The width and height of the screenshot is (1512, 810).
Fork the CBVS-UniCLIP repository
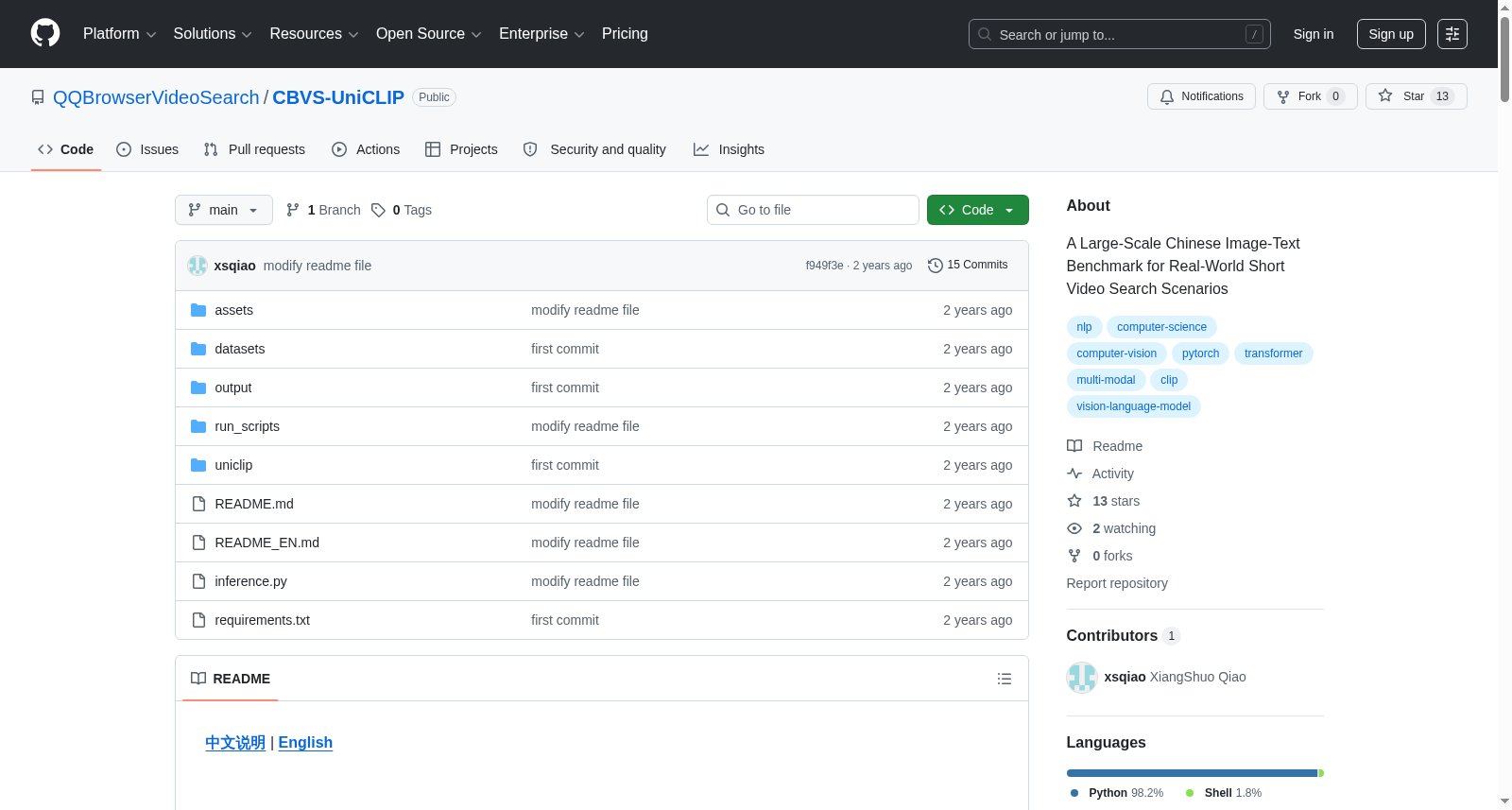click(1310, 96)
